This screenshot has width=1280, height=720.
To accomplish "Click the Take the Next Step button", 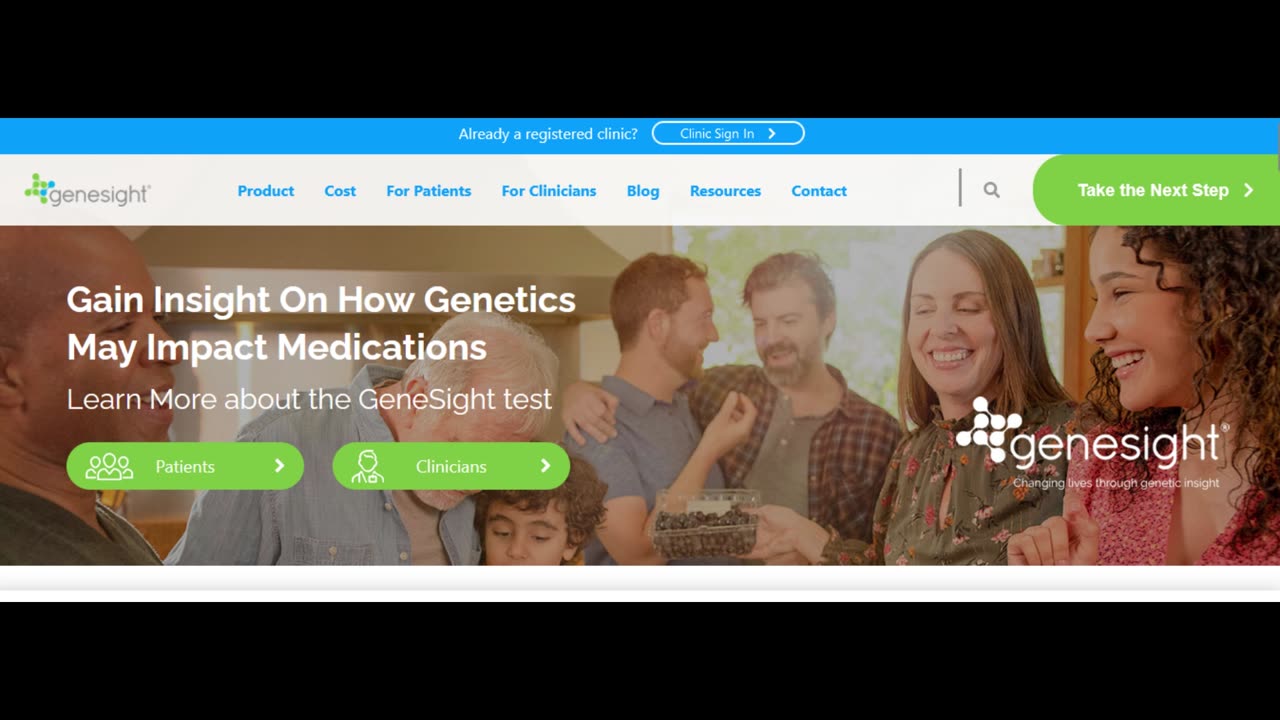I will click(1156, 190).
